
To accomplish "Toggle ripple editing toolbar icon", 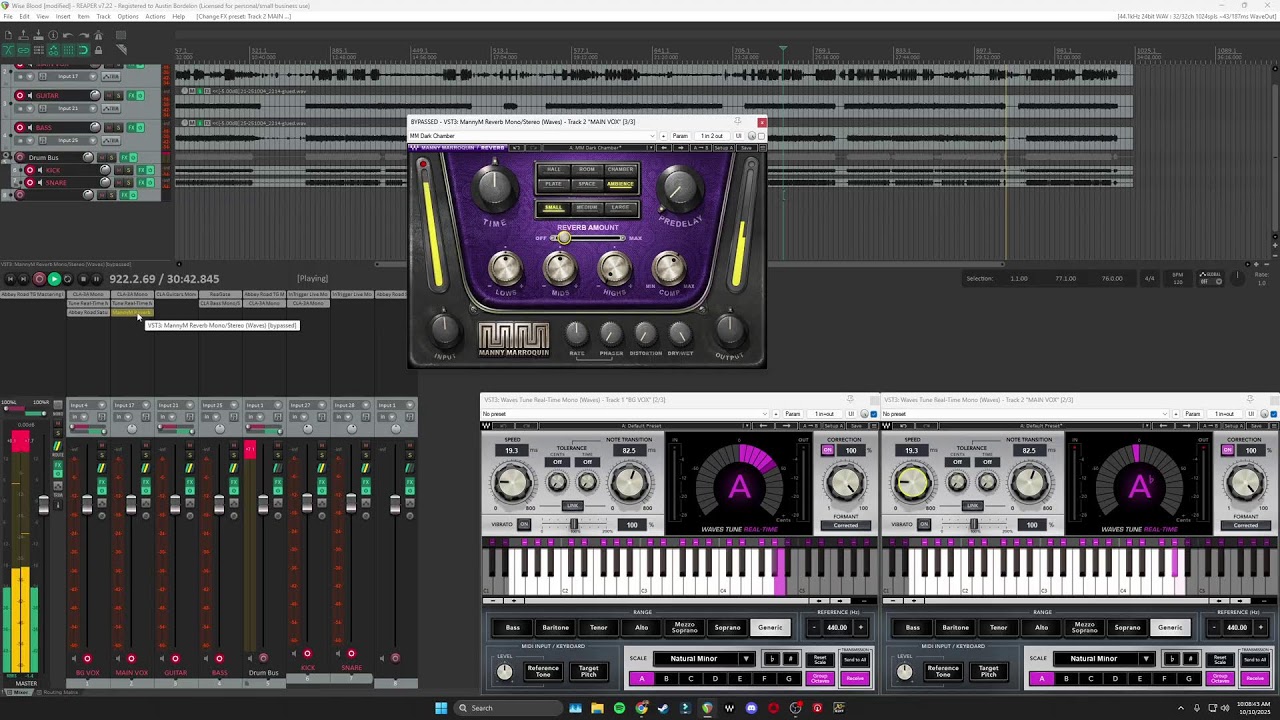I will [39, 50].
